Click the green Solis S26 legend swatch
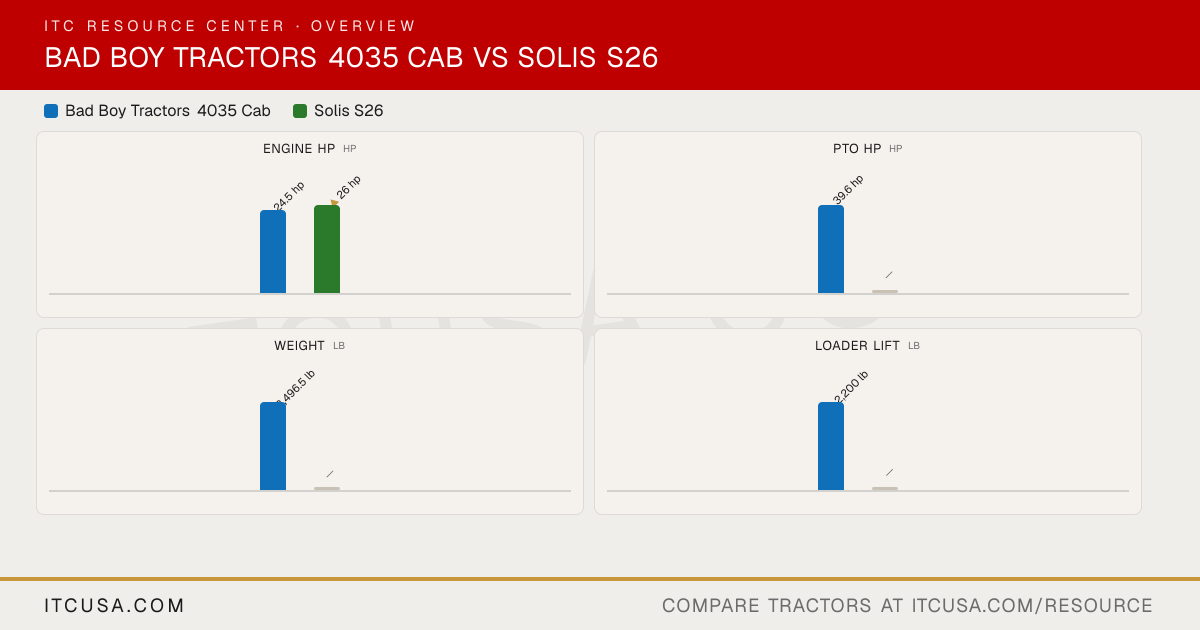Screen dimensions: 1200x630 pyautogui.click(x=300, y=111)
